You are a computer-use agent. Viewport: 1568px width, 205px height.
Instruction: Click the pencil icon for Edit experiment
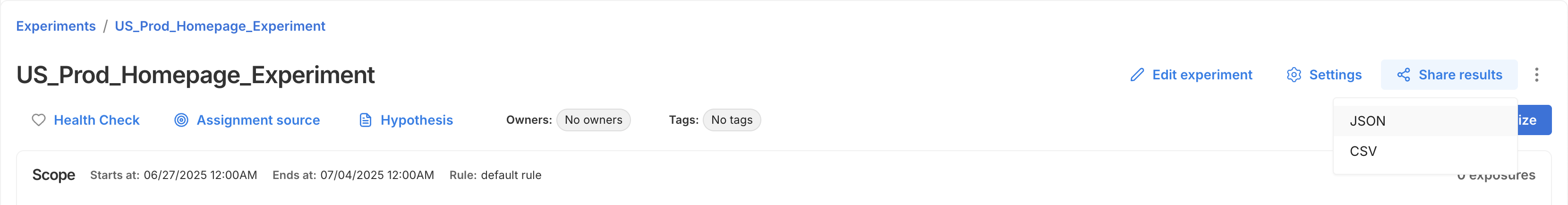tap(1136, 75)
